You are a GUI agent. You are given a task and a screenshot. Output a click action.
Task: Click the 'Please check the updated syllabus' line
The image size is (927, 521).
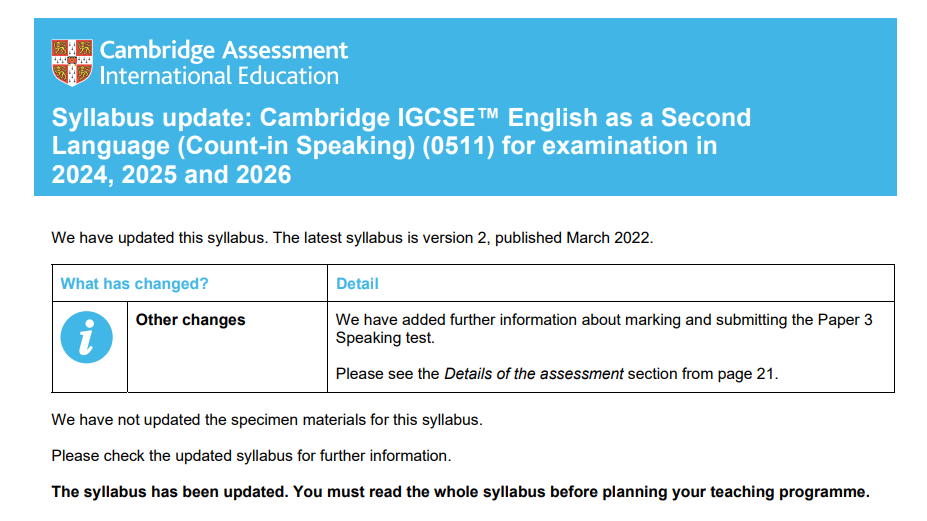(x=251, y=456)
